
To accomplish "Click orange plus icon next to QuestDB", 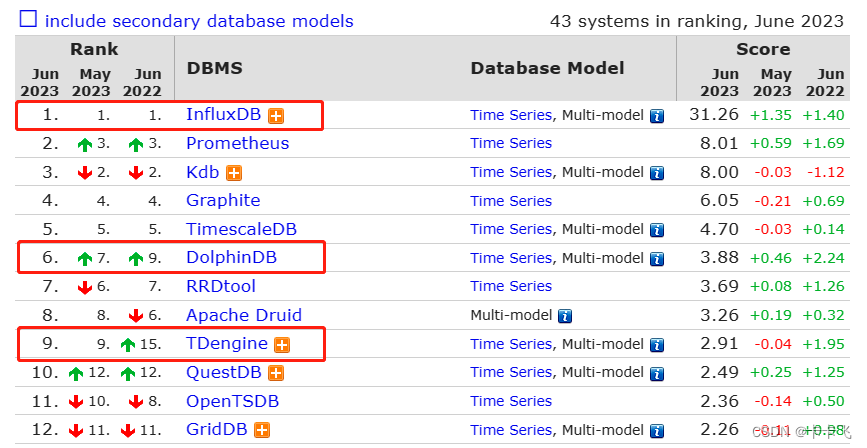I will pyautogui.click(x=276, y=374).
